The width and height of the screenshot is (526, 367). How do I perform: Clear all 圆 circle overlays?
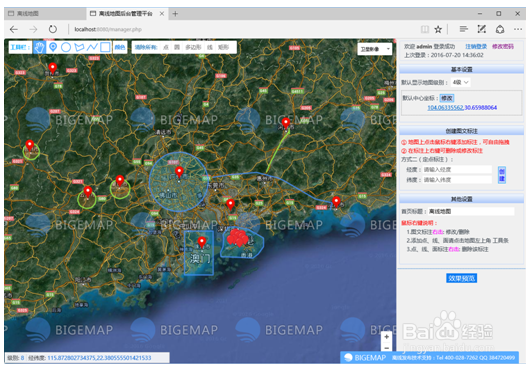tap(177, 47)
